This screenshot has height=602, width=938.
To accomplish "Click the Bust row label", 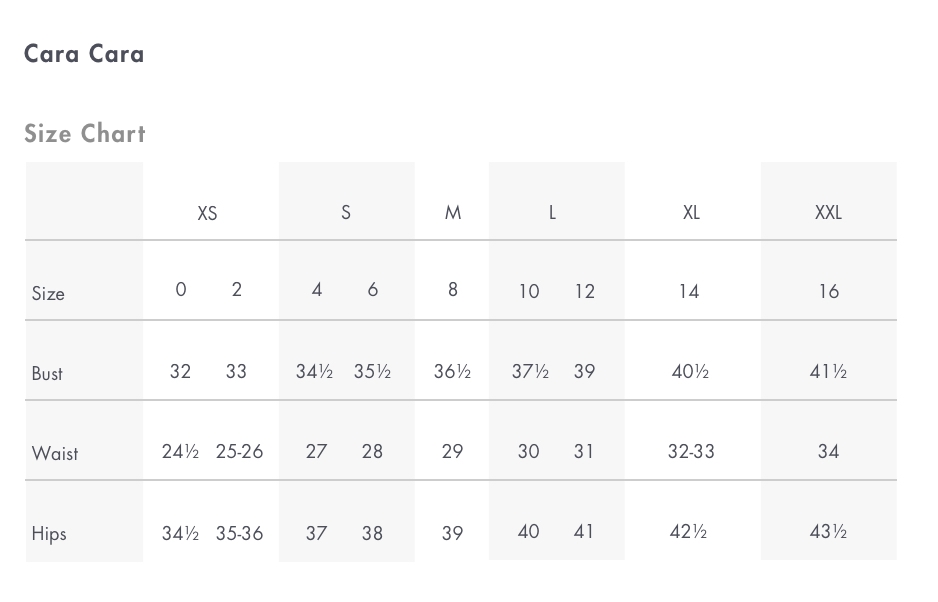I will pos(47,373).
